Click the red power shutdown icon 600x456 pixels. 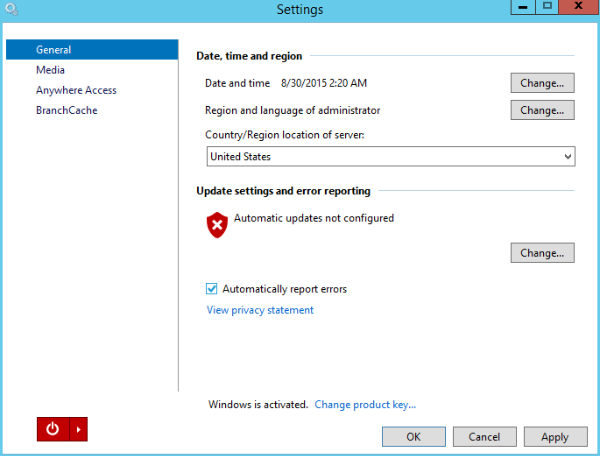pos(53,429)
